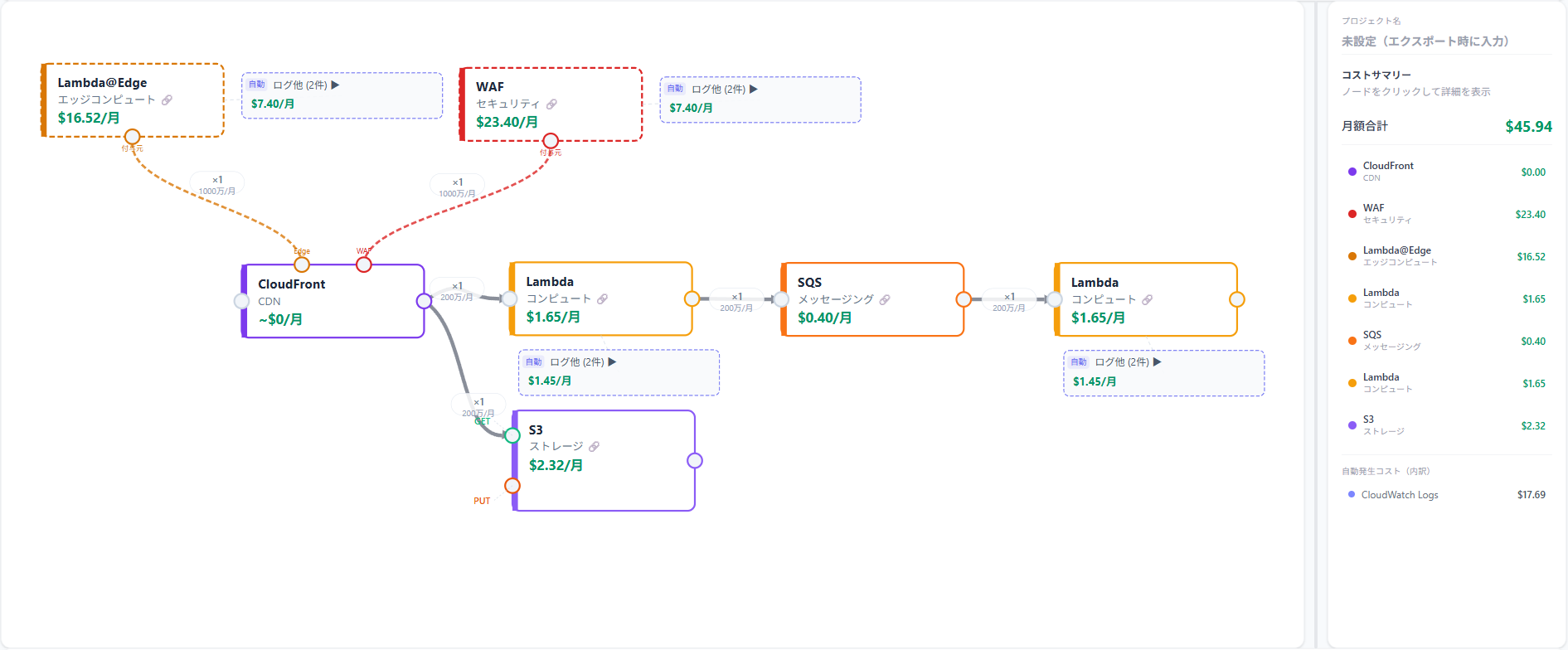The width and height of the screenshot is (1568, 650).
Task: Expand the log details under Lambda@Edge
Action: point(342,95)
